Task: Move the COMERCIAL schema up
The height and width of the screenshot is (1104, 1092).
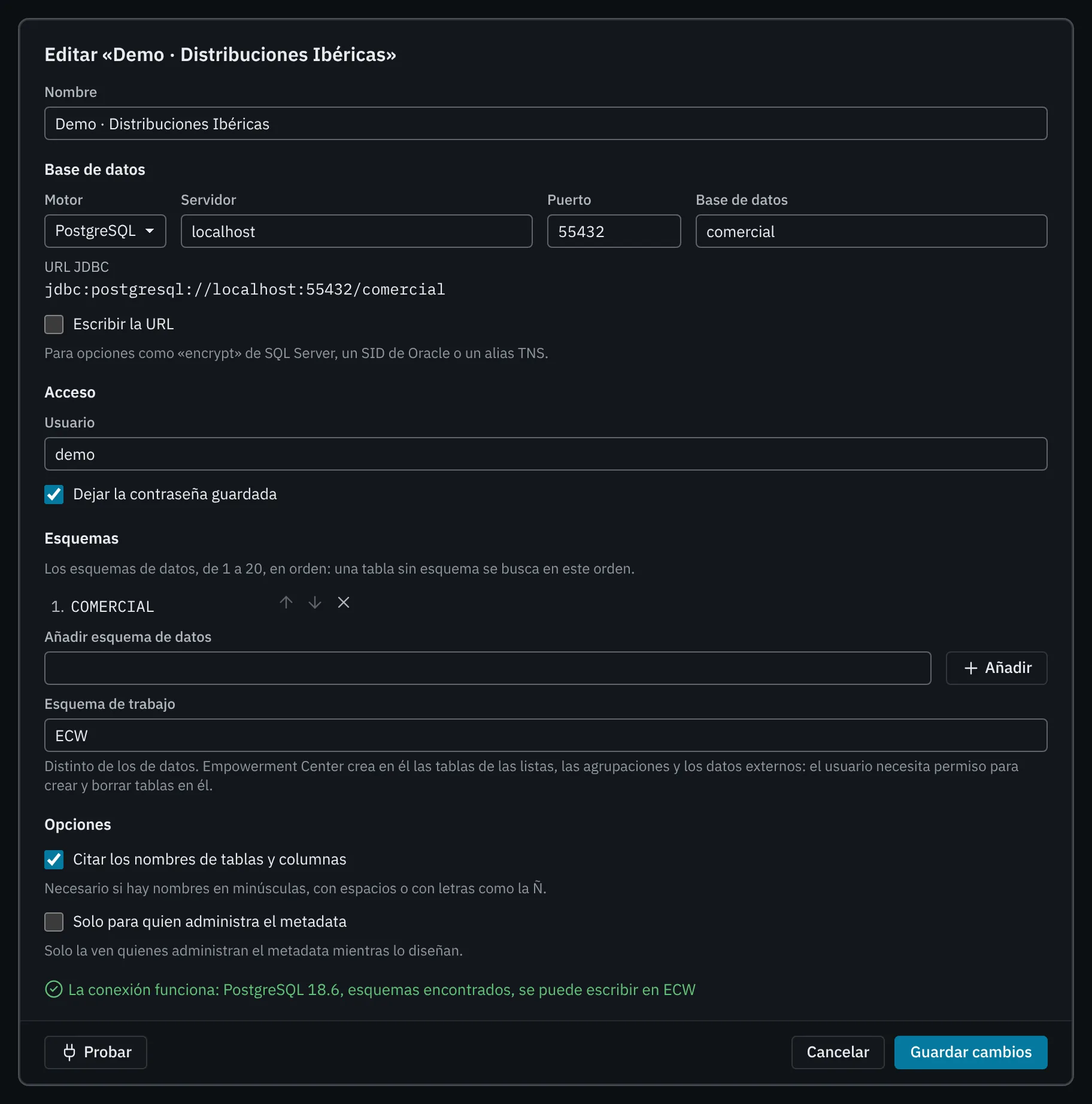Action: (286, 602)
